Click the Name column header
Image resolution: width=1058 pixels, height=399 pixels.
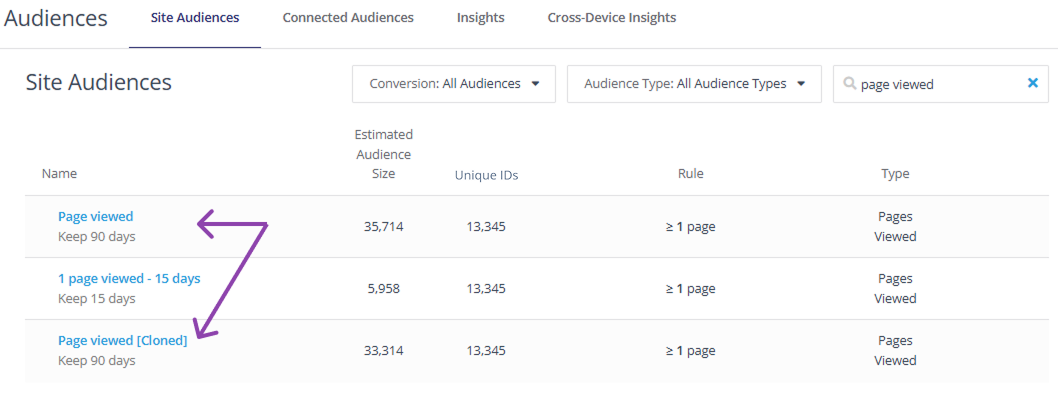coord(59,174)
